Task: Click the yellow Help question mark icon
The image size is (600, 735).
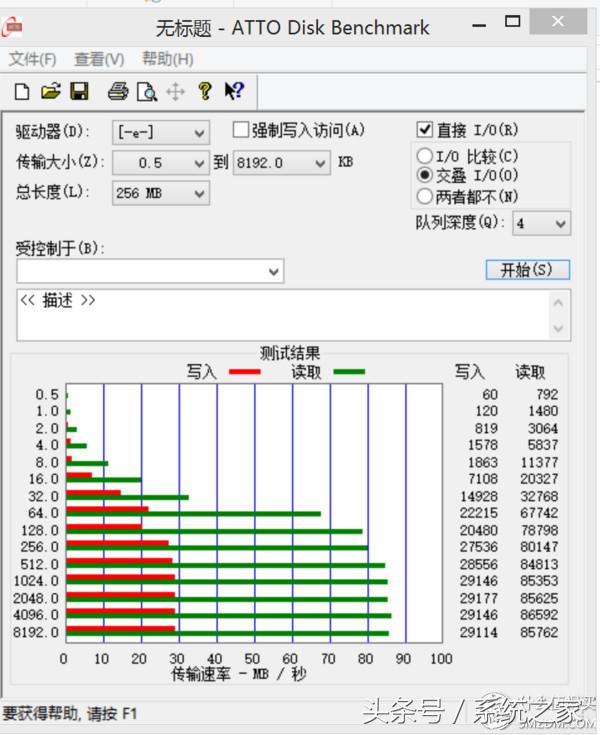Action: tap(205, 91)
